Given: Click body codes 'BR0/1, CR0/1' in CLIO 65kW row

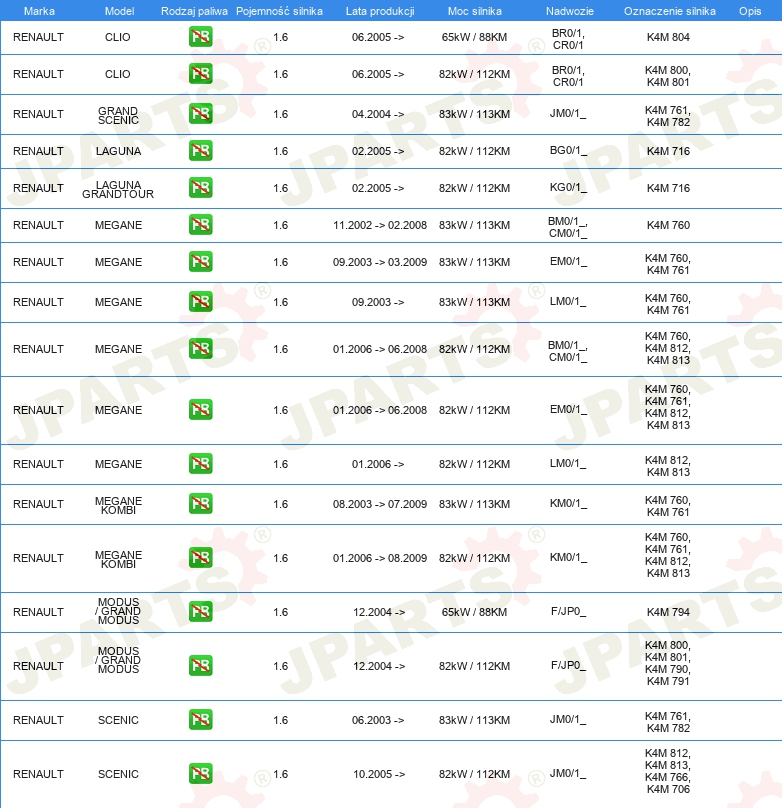Looking at the screenshot, I should click(x=568, y=39).
